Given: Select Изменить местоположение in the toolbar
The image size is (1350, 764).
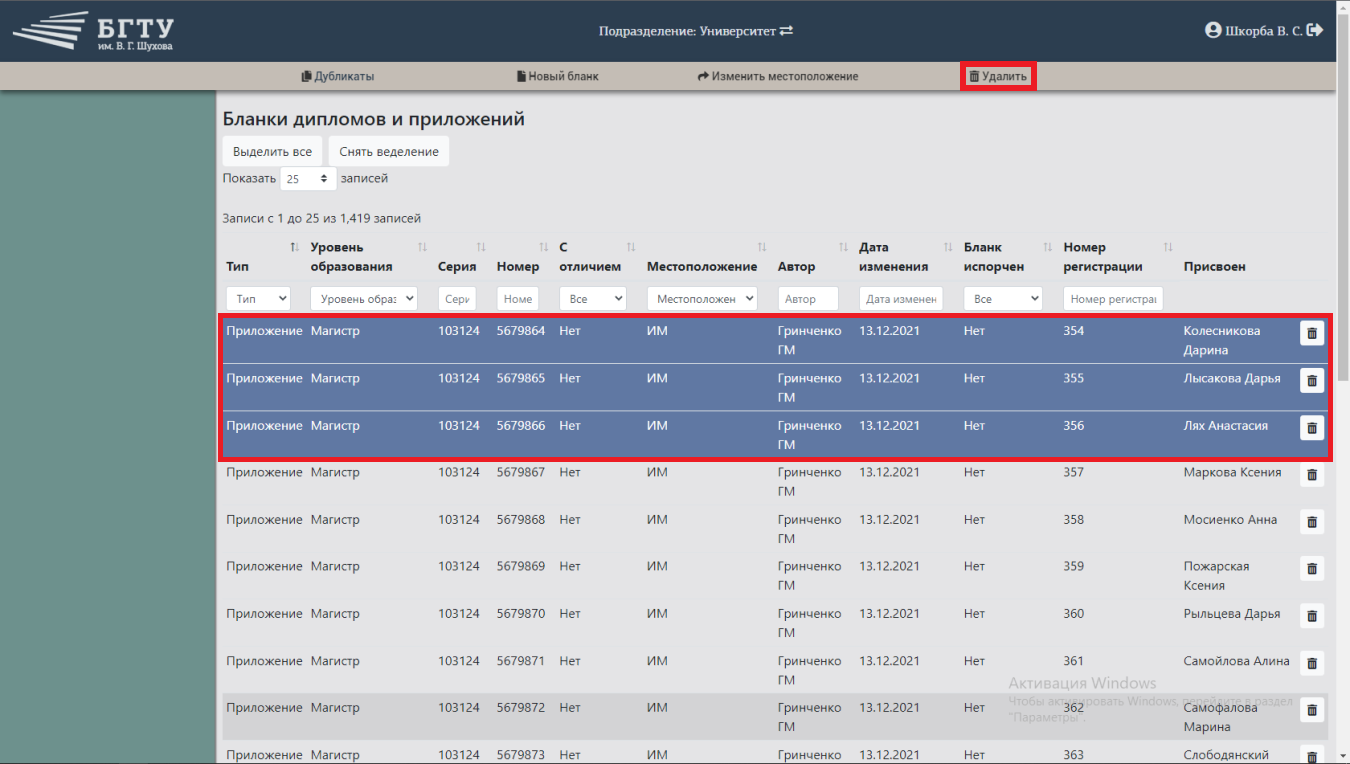Looking at the screenshot, I should 778,76.
